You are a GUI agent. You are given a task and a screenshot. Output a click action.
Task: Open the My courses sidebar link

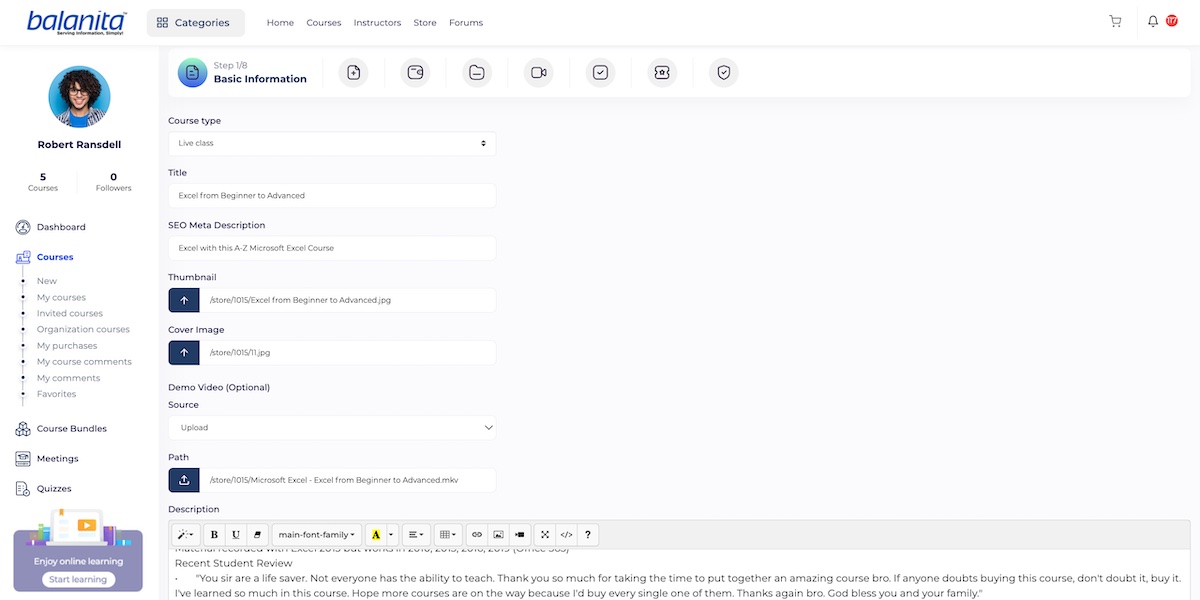[61, 298]
